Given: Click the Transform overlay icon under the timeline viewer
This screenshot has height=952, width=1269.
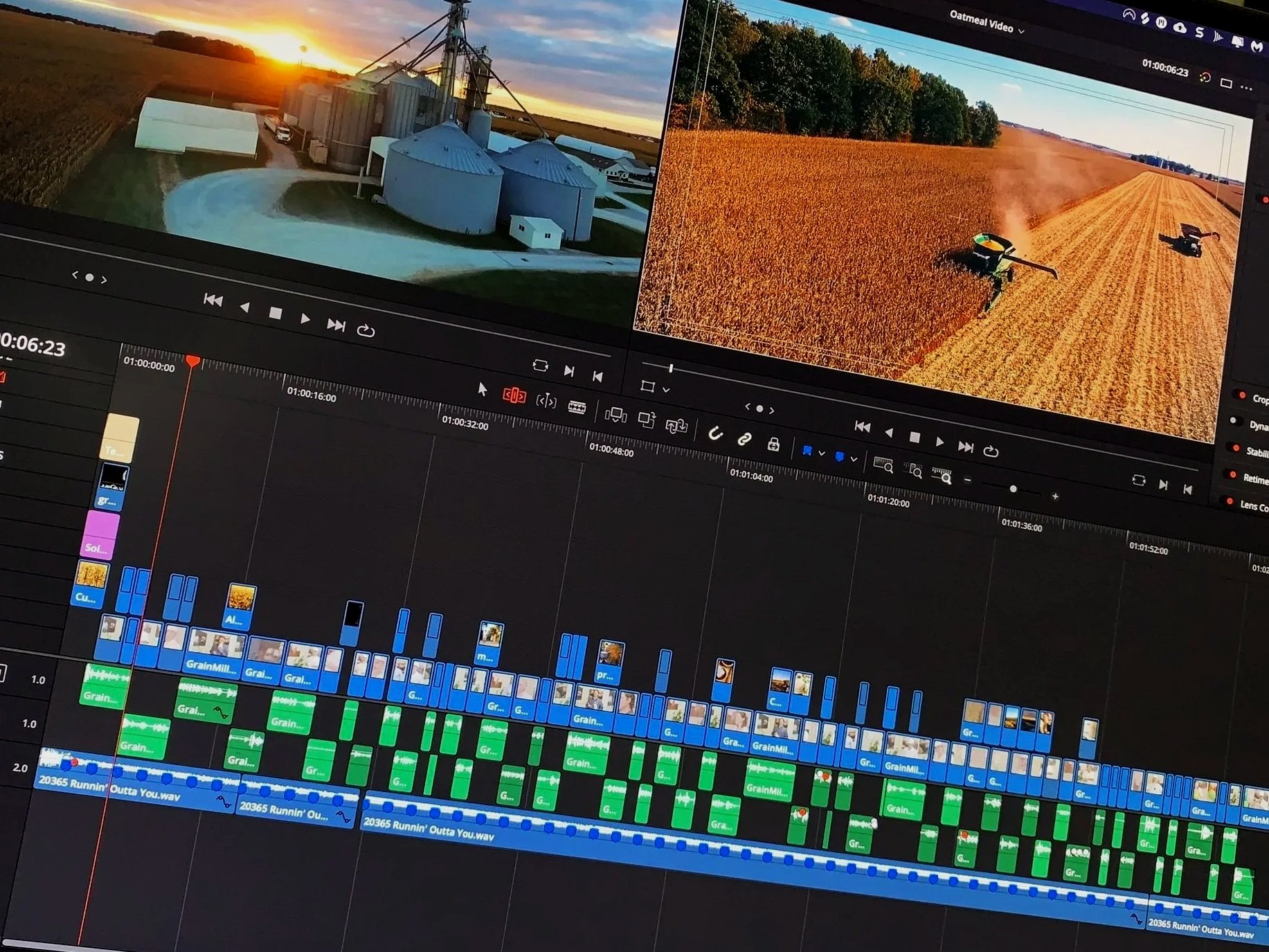Looking at the screenshot, I should coord(648,386).
